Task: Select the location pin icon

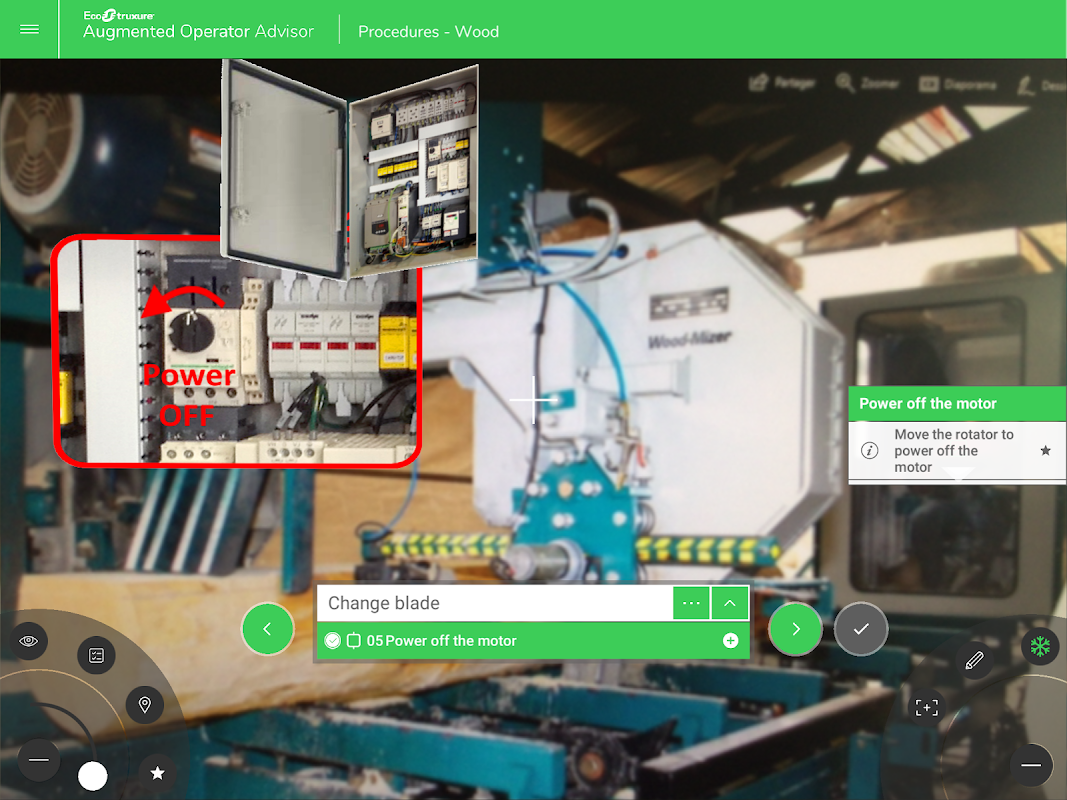Action: [144, 705]
